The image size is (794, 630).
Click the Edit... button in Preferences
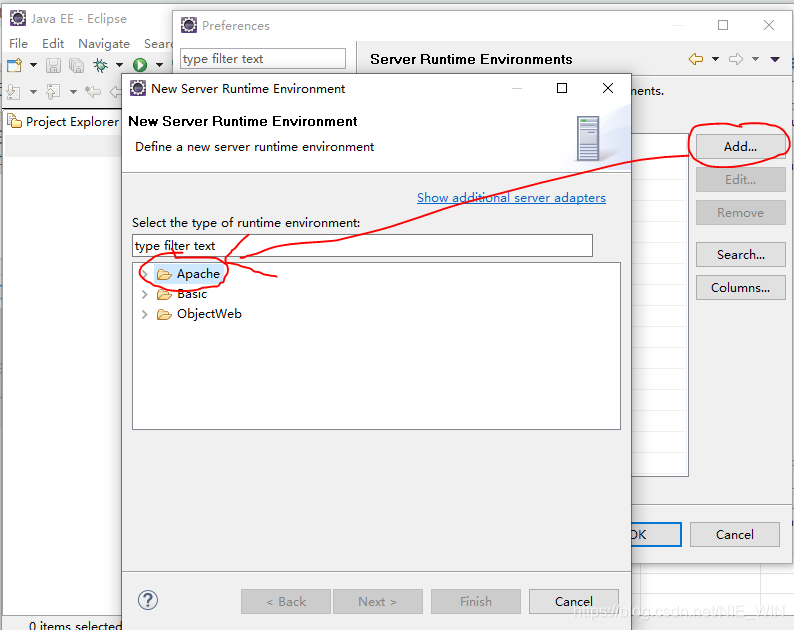coord(740,180)
